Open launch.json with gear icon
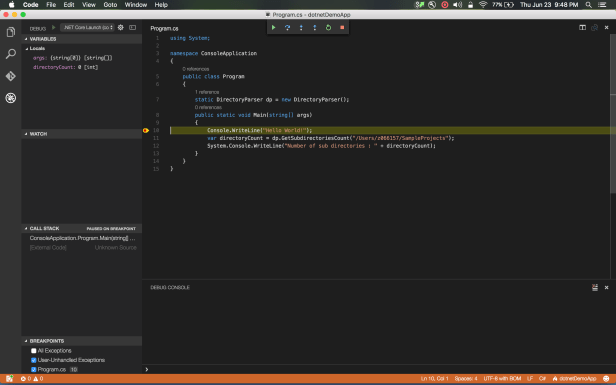The image size is (616, 385). pyautogui.click(x=121, y=28)
